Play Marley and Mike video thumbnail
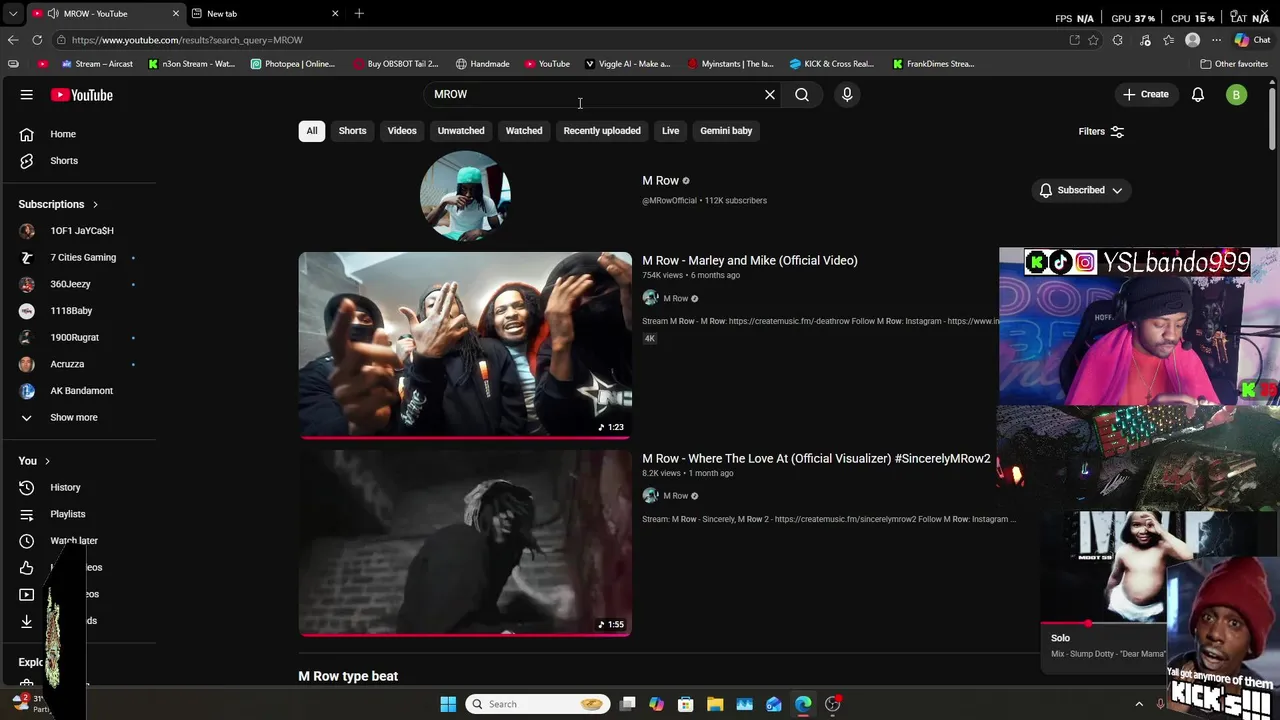This screenshot has width=1280, height=720. click(x=465, y=346)
